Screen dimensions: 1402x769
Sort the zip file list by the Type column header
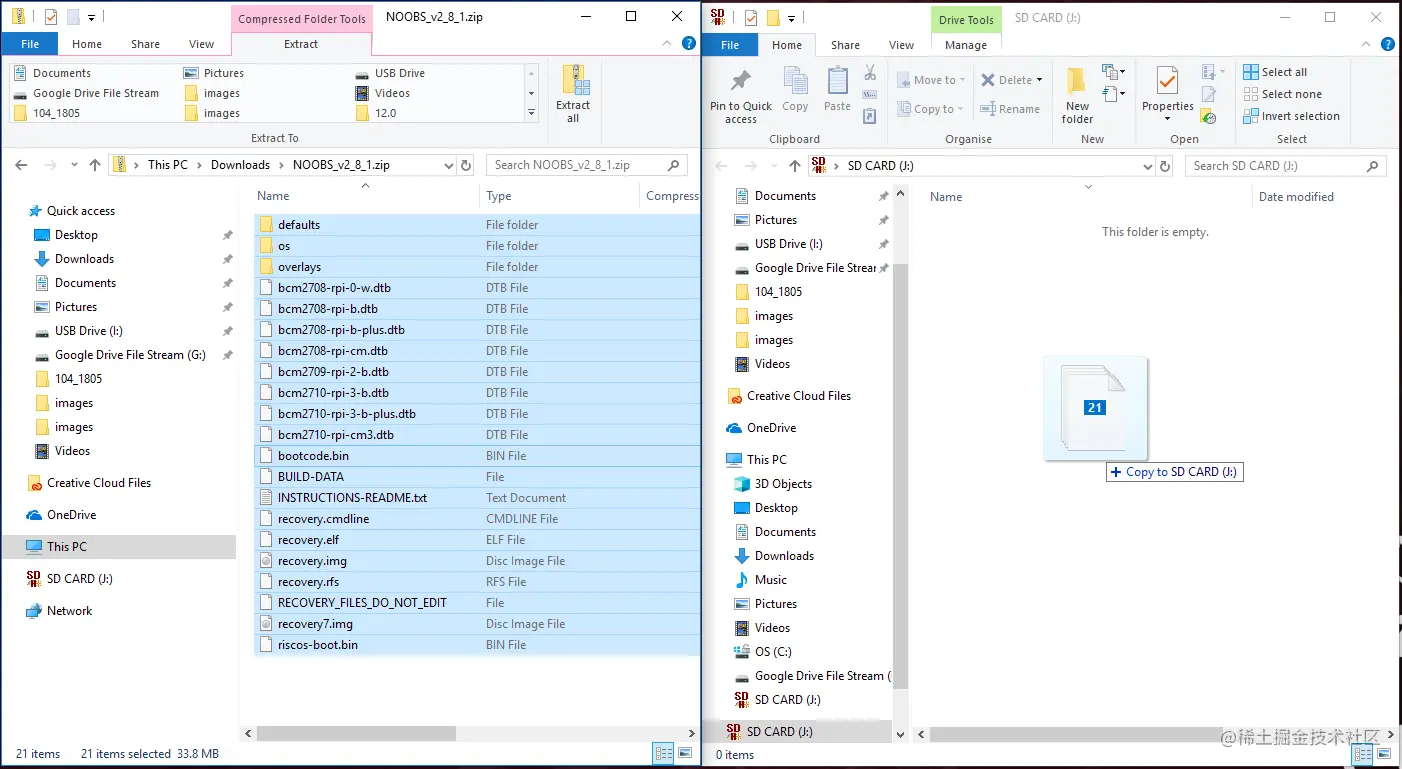pyautogui.click(x=499, y=196)
